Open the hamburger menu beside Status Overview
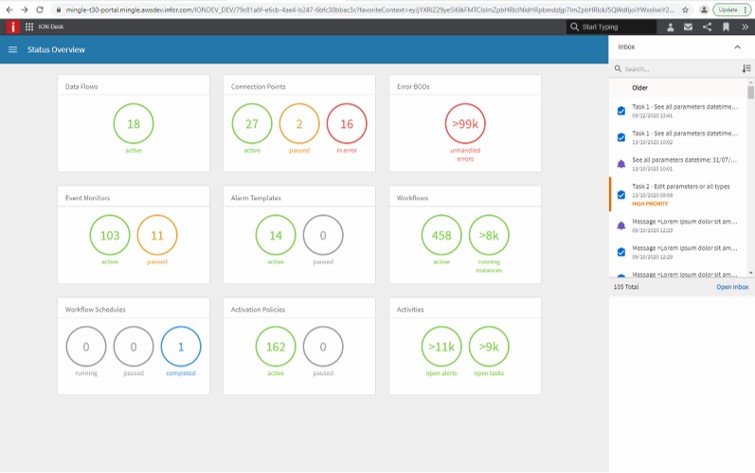The width and height of the screenshot is (755, 473). tap(13, 49)
